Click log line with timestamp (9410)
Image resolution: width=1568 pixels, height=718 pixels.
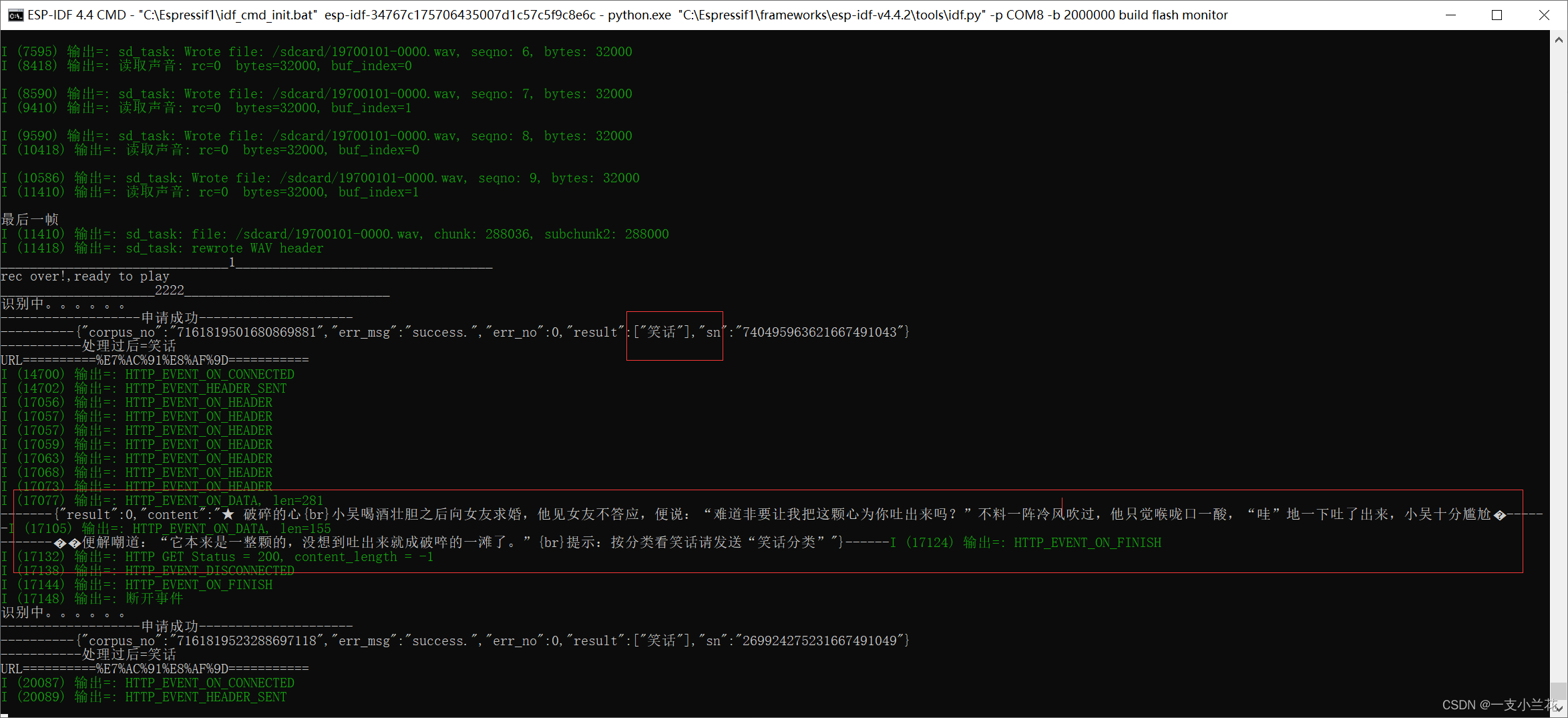click(206, 108)
